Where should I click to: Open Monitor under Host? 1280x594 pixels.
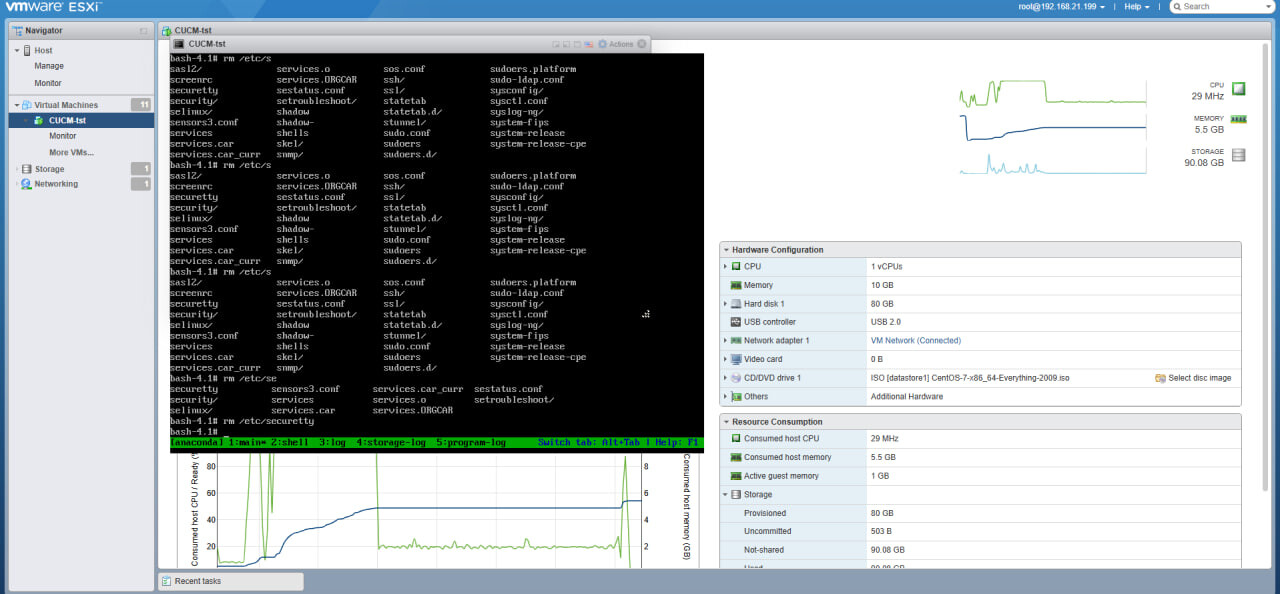tap(48, 83)
